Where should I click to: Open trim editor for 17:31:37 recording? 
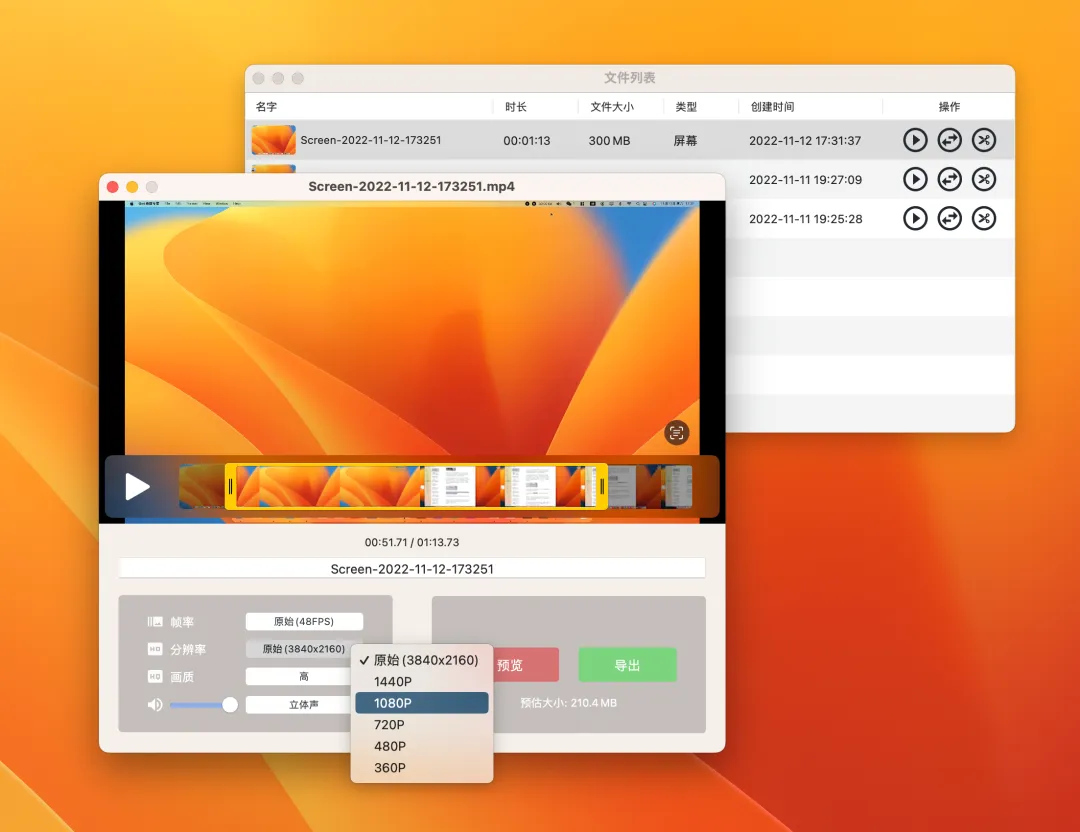(x=984, y=141)
